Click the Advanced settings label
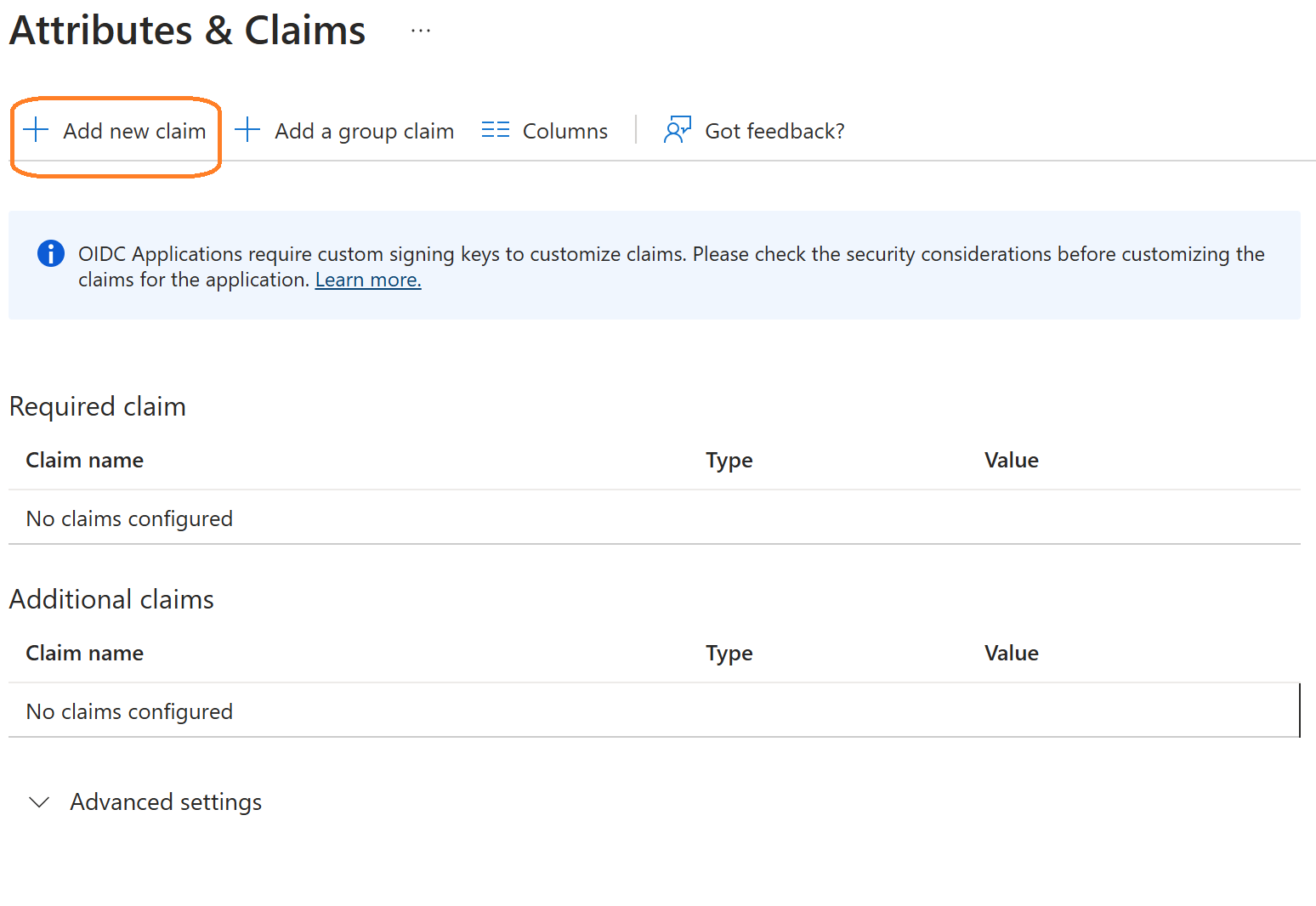This screenshot has width=1316, height=906. coord(166,802)
